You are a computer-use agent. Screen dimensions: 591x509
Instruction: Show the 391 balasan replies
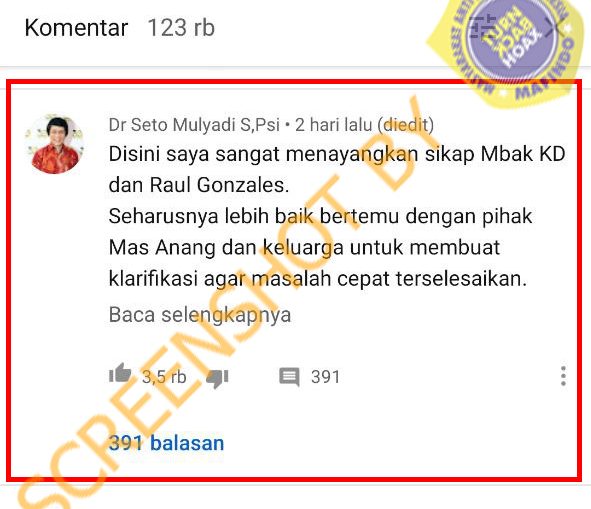coord(166,443)
